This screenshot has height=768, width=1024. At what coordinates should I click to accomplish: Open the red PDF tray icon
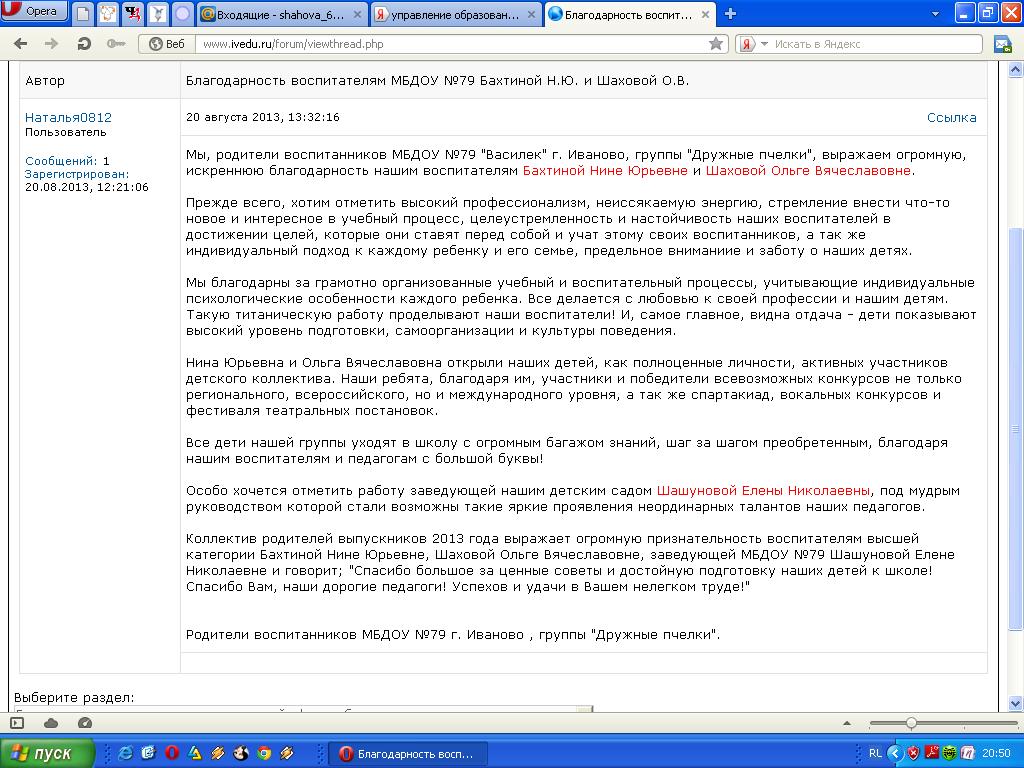click(932, 753)
